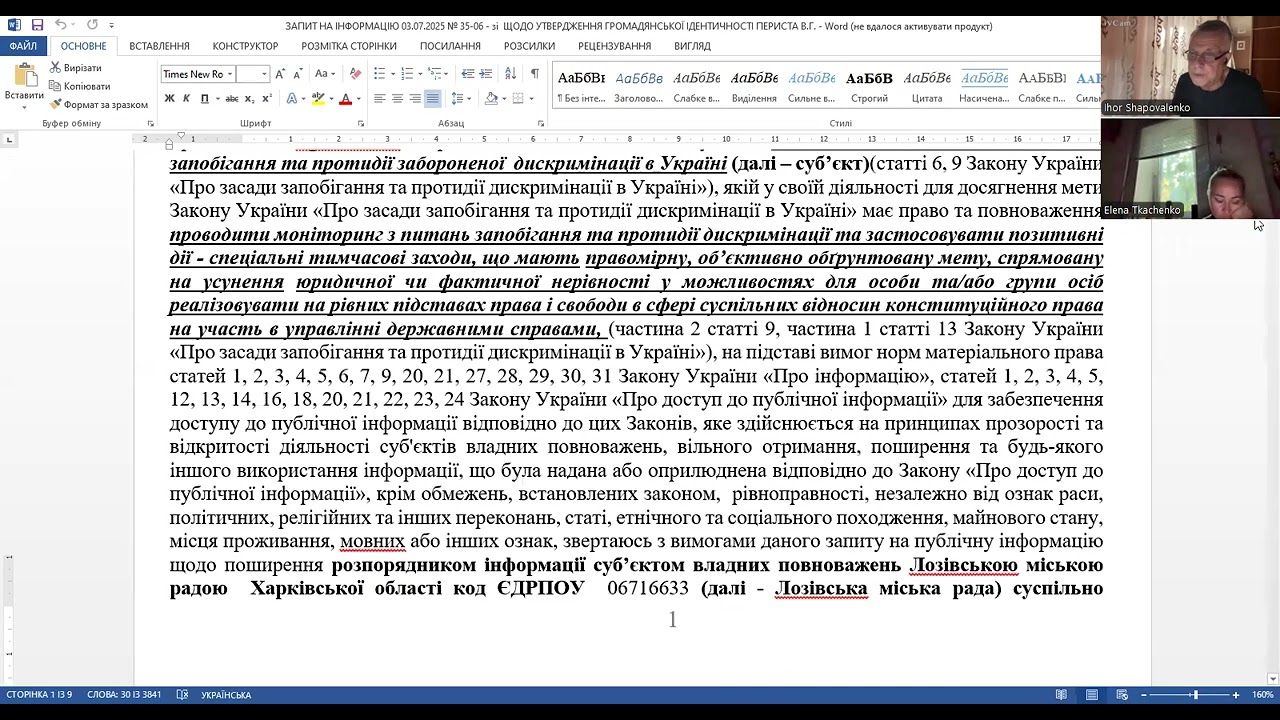Open the ФАЙЛ tab

(23, 46)
